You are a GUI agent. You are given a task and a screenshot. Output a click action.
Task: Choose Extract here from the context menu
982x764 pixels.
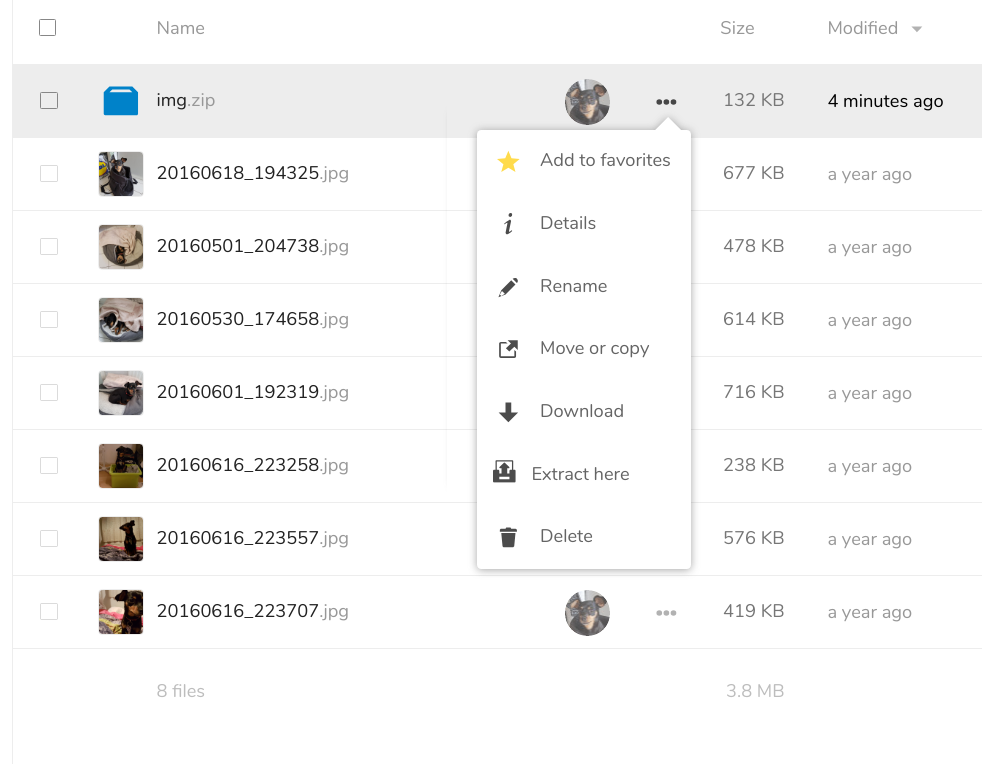580,474
